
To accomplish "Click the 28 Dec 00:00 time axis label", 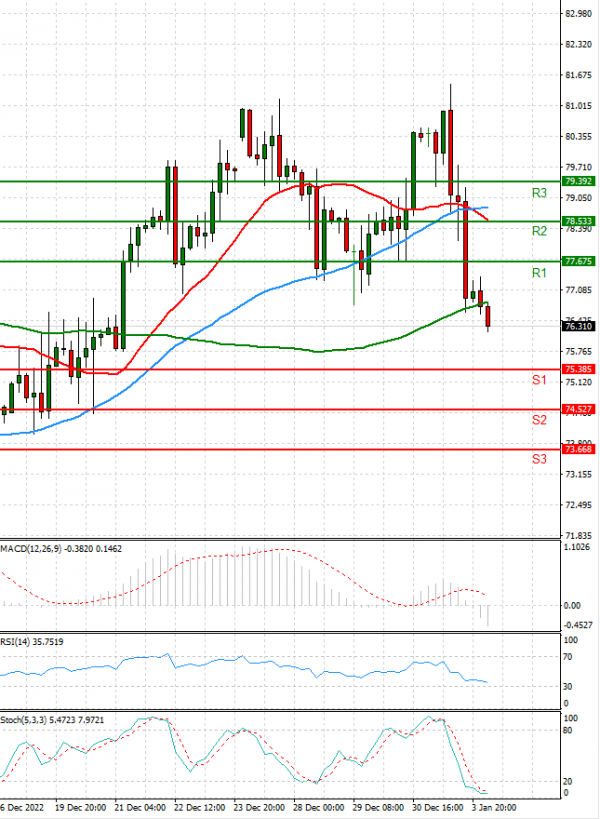I will (x=319, y=808).
